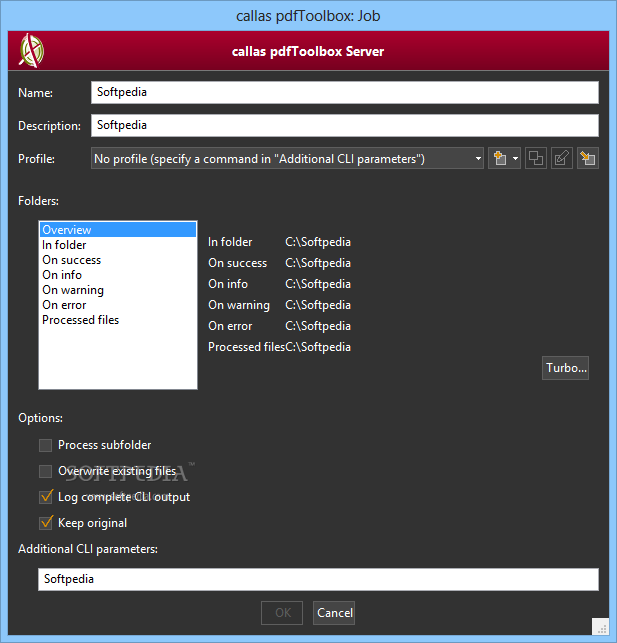Click the callas pdfToolbox logo icon
Screen dimensions: 617x643
point(31,51)
